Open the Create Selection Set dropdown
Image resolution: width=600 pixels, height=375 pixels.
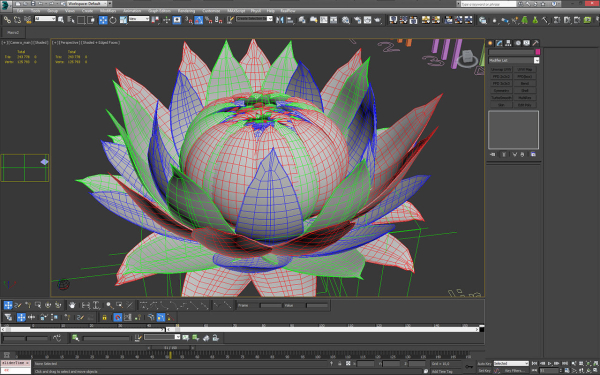(254, 19)
